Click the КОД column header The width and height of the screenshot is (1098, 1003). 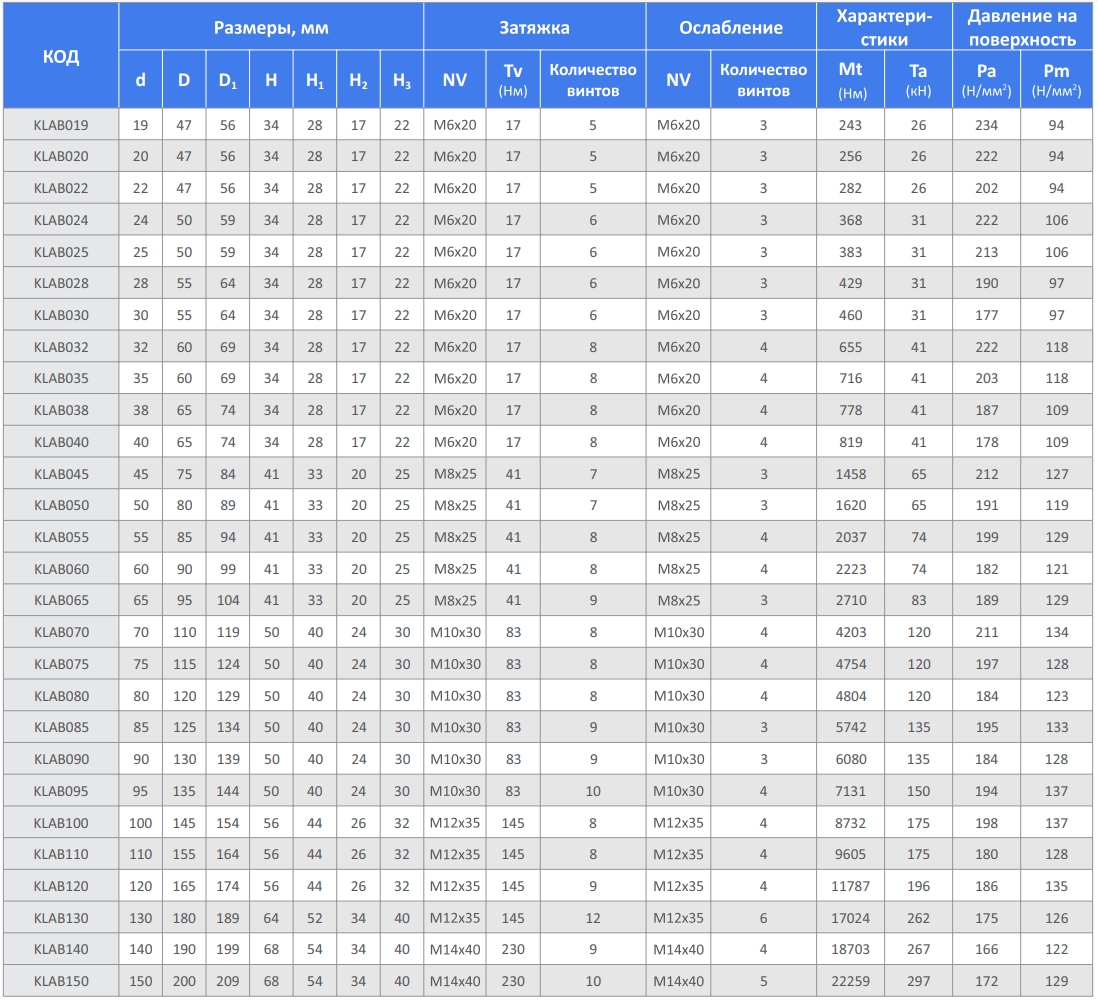click(61, 56)
